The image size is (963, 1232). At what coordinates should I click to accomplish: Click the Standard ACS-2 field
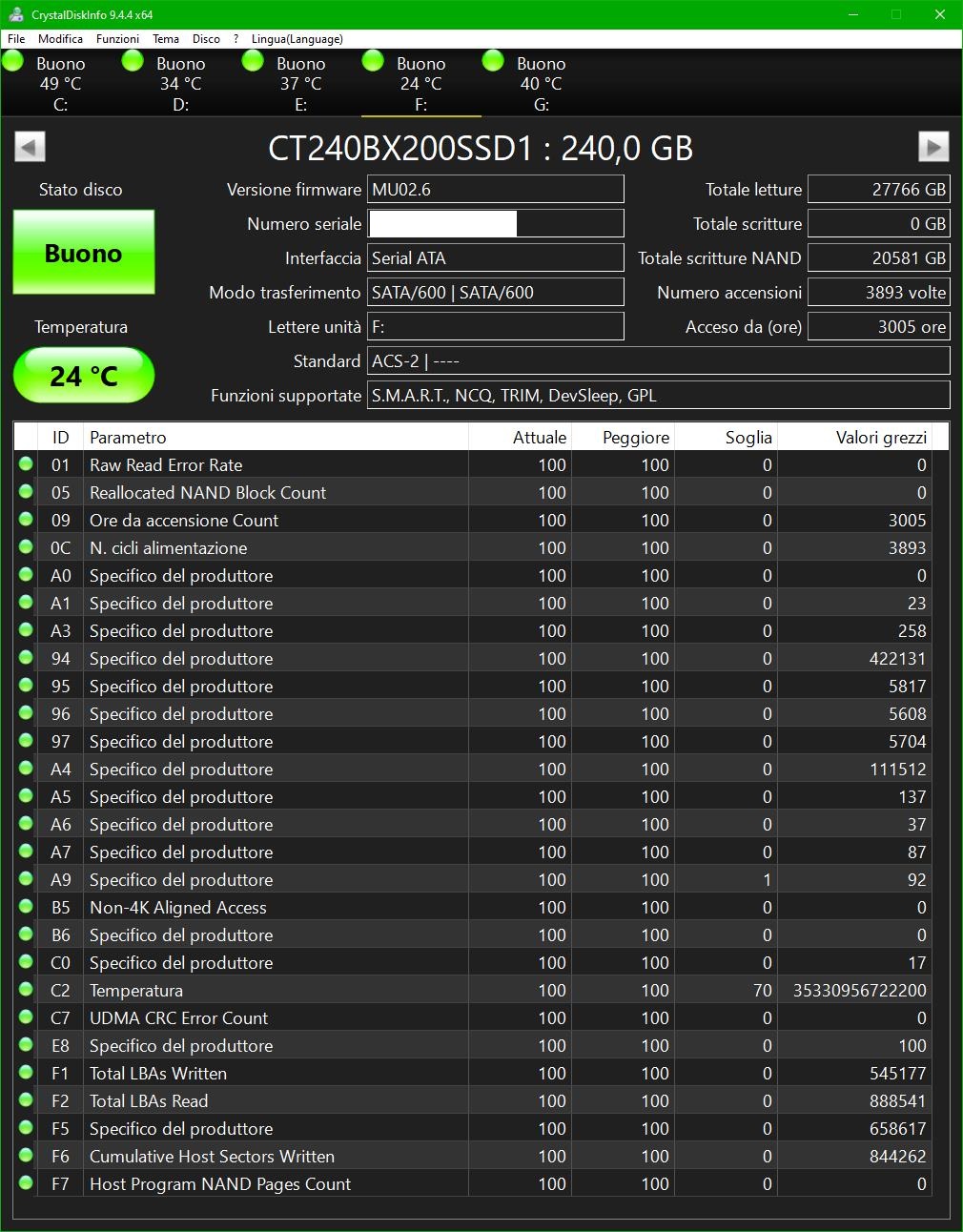click(659, 360)
